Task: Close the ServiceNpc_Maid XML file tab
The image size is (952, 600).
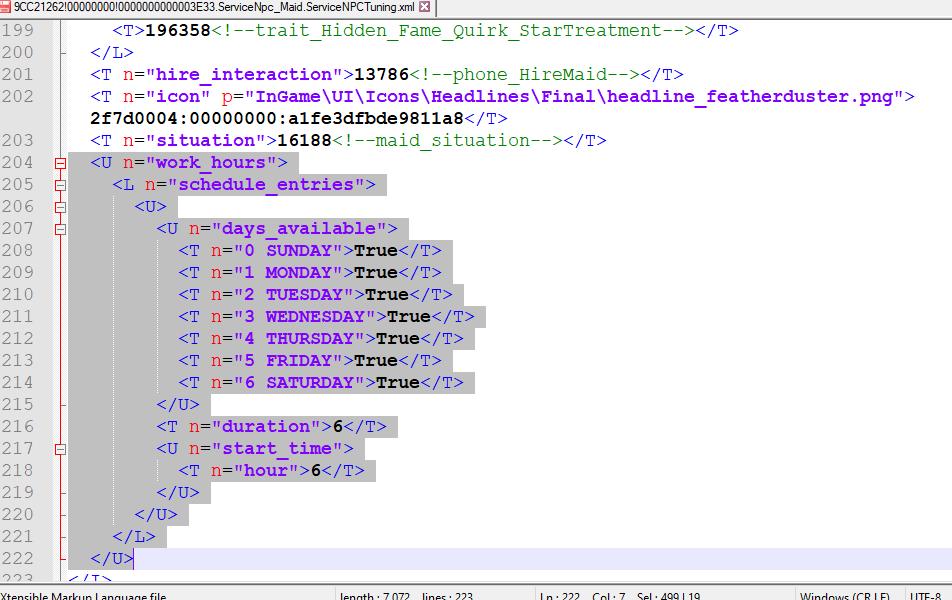Action: pyautogui.click(x=425, y=7)
